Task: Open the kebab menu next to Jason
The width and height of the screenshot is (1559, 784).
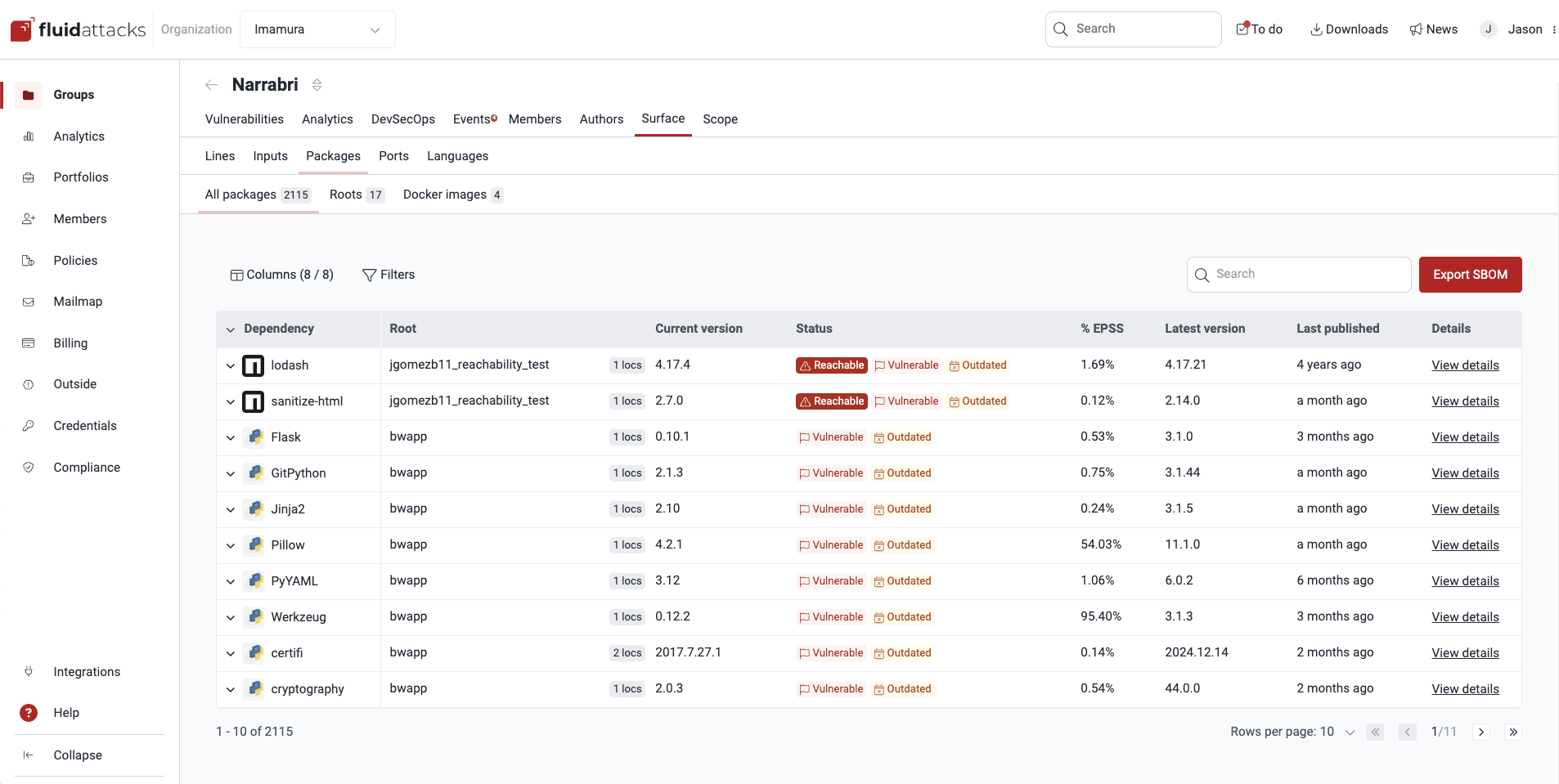Action: (x=1554, y=29)
